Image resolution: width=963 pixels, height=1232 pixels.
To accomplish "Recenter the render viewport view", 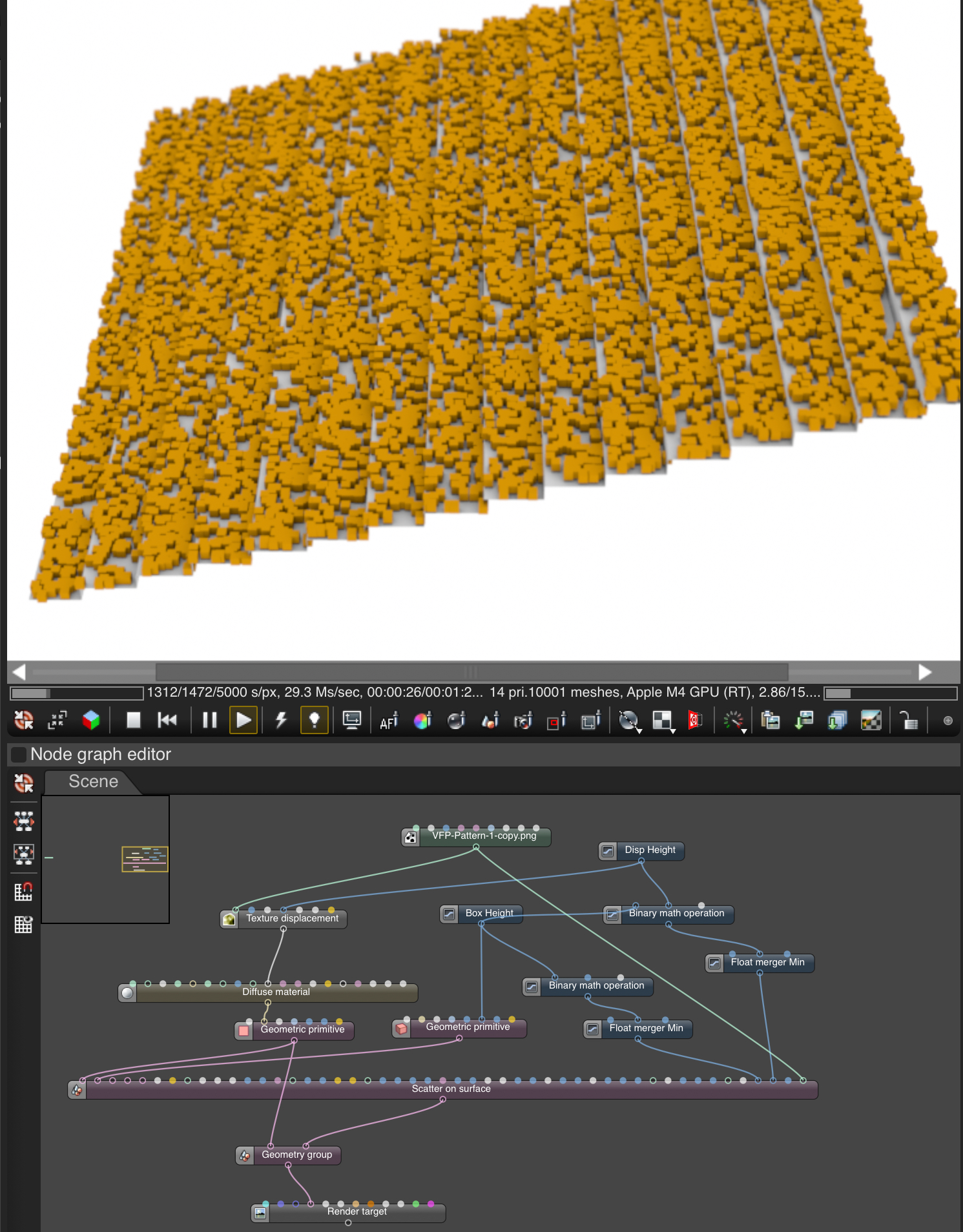I will pyautogui.click(x=24, y=720).
